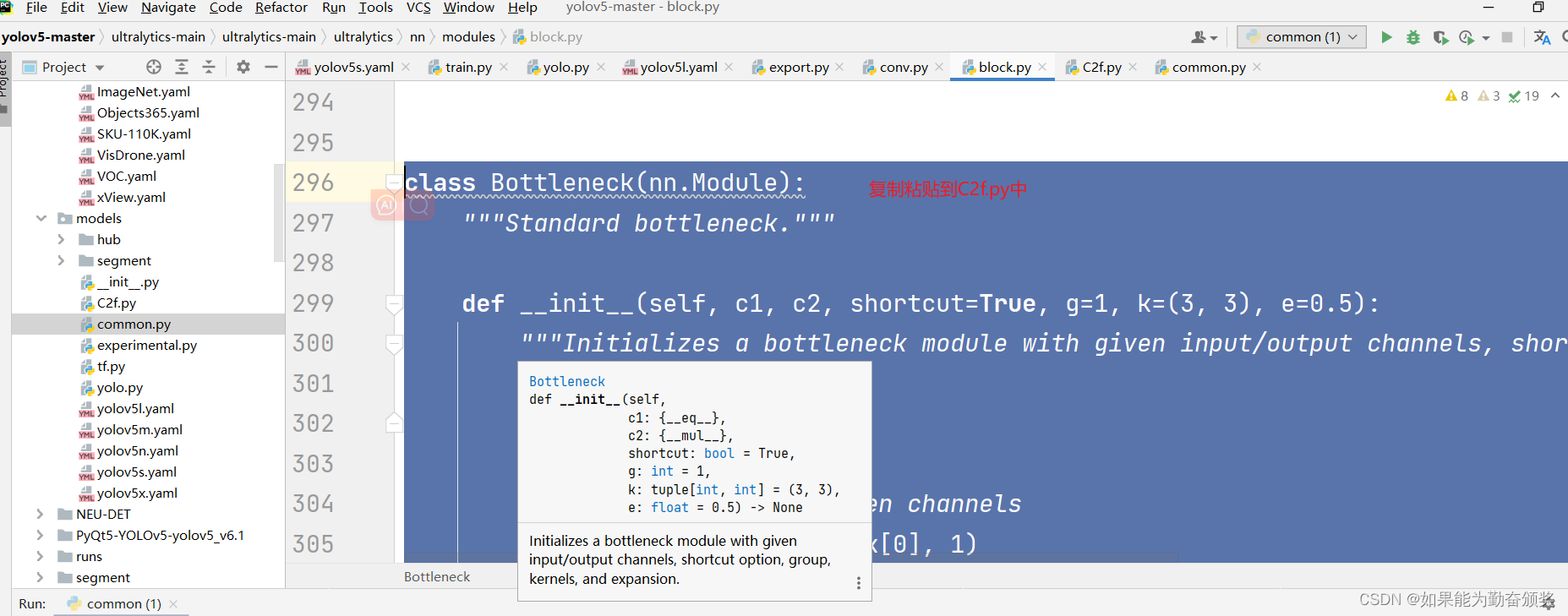Stop the running process square icon
1568x616 pixels.
pyautogui.click(x=1506, y=37)
